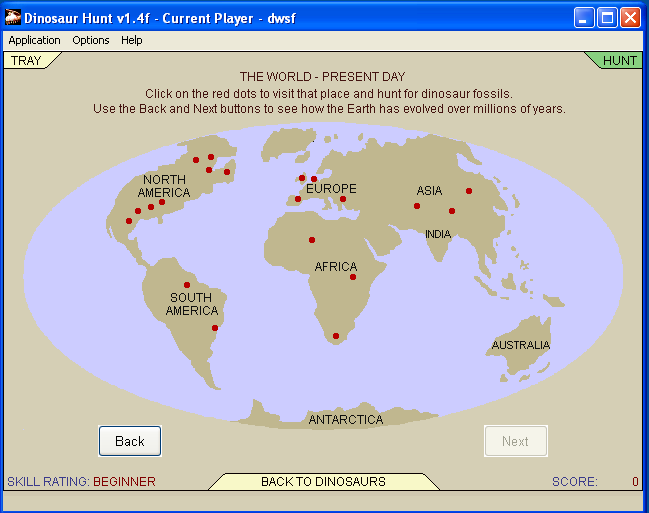Click THE WORLD - PRESENT DAY heading
Image resolution: width=649 pixels, height=513 pixels.
tap(322, 77)
